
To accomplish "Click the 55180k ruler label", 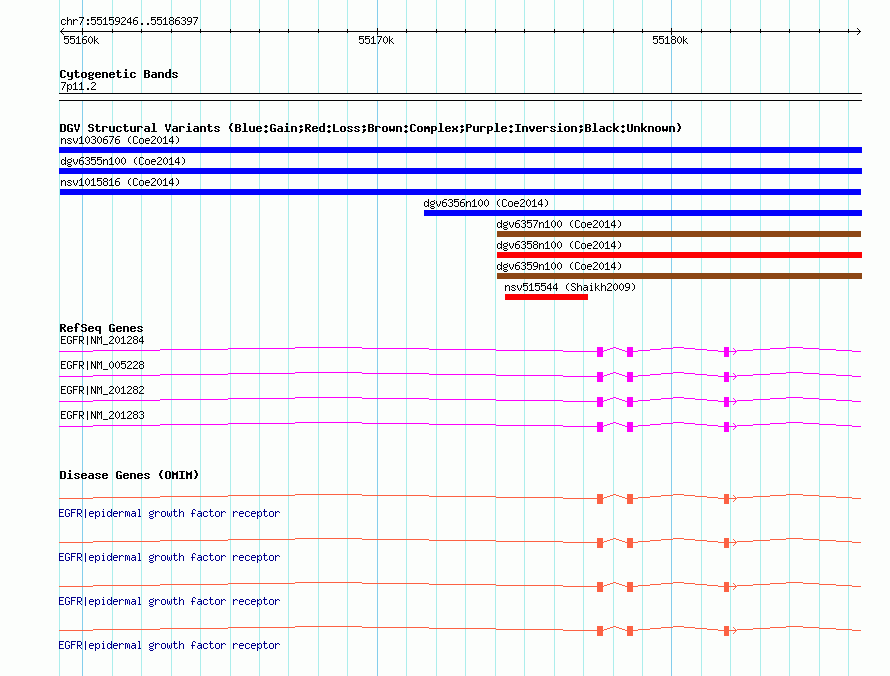I will pyautogui.click(x=670, y=40).
